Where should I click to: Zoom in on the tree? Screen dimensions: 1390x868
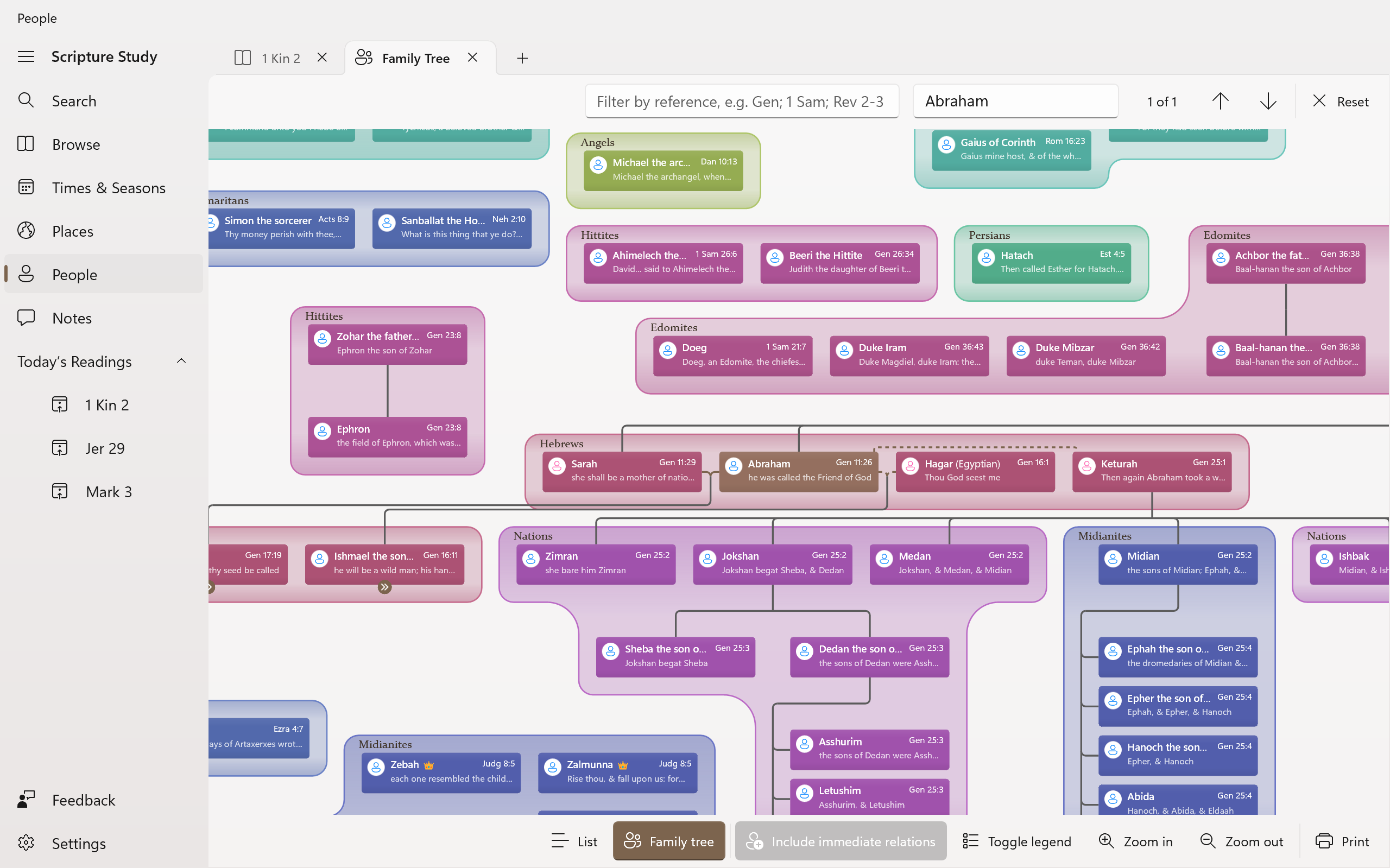coord(1136,841)
